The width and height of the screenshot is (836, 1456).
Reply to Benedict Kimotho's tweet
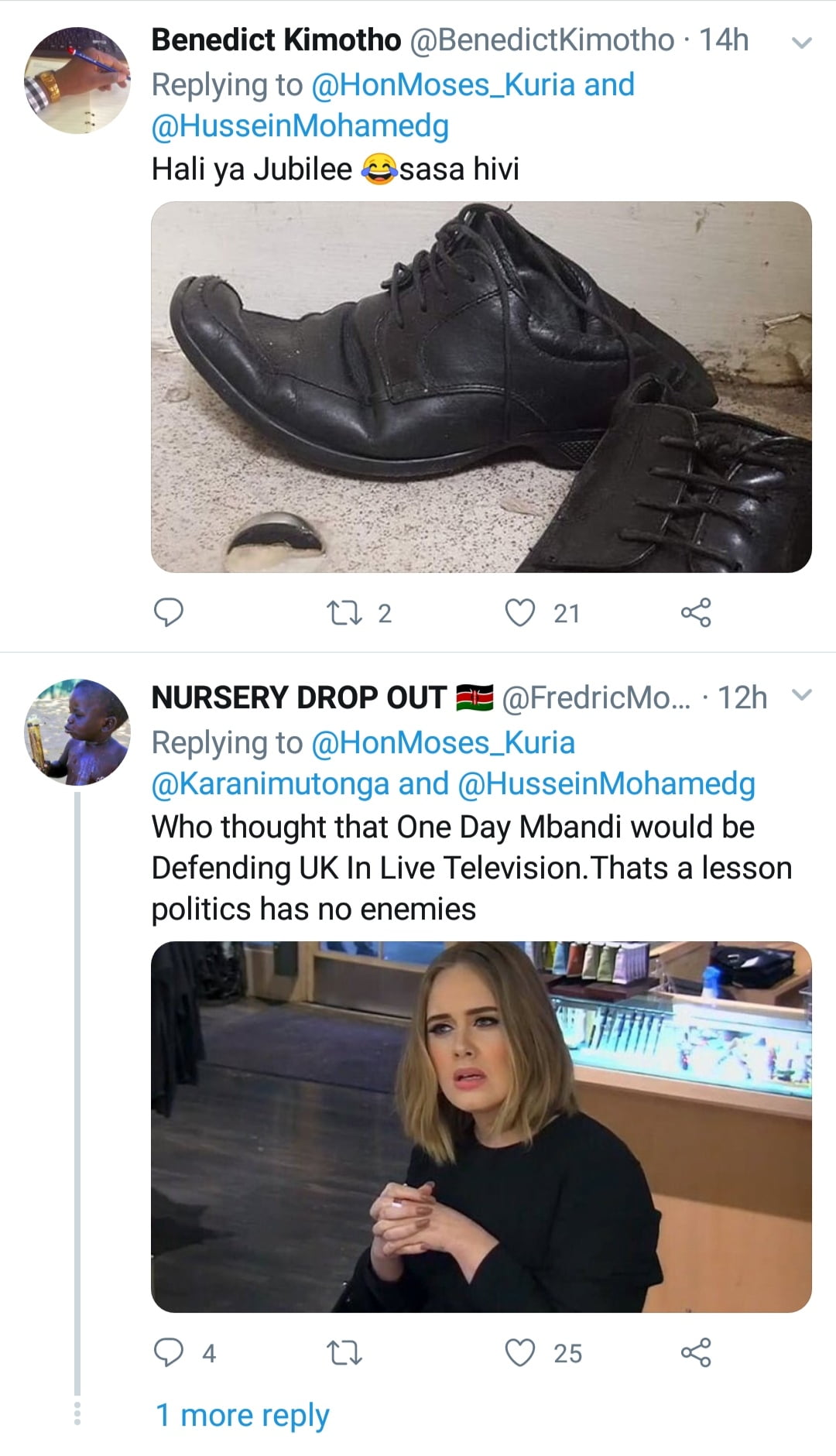pyautogui.click(x=169, y=612)
